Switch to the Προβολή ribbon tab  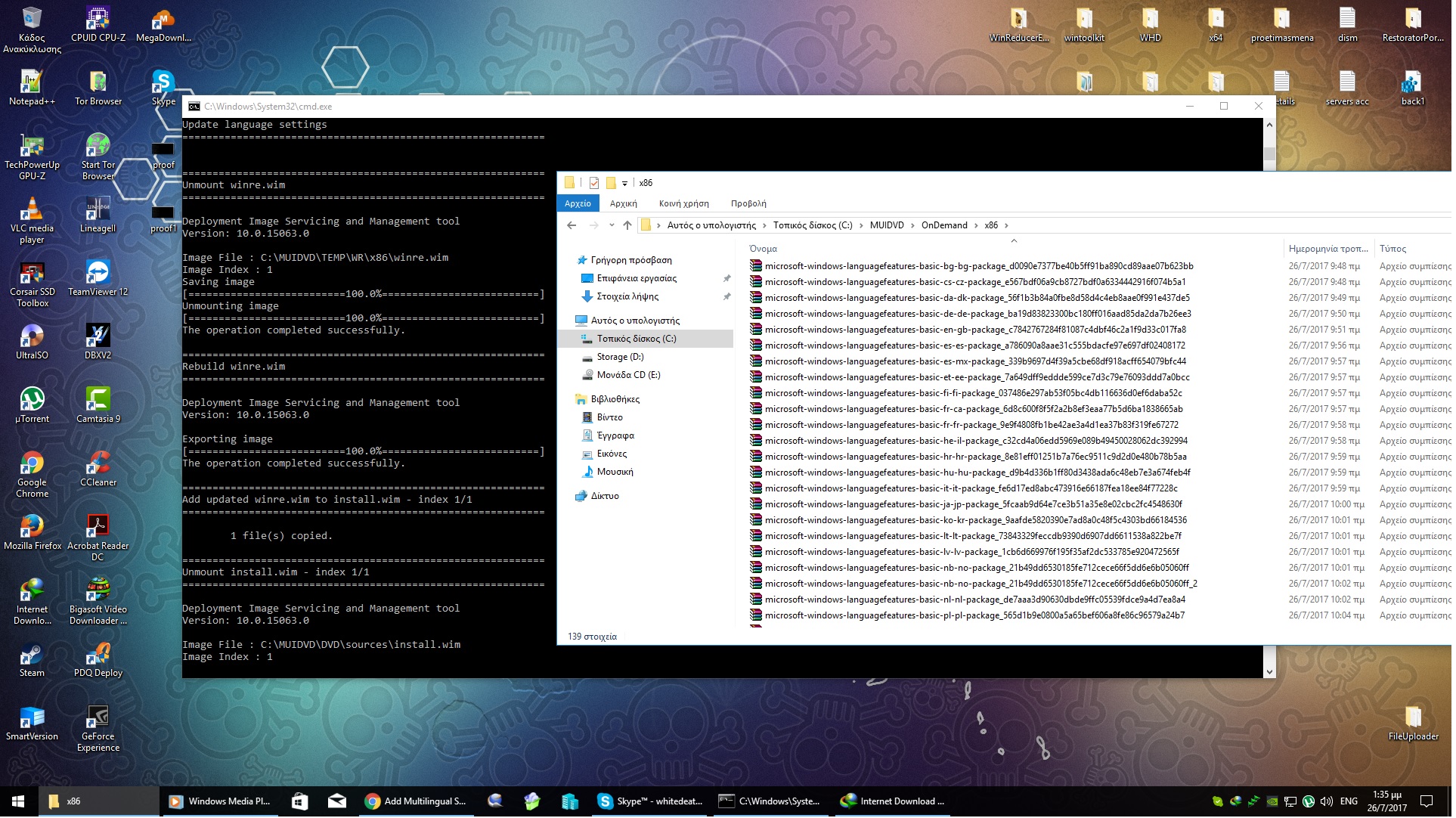tap(751, 204)
